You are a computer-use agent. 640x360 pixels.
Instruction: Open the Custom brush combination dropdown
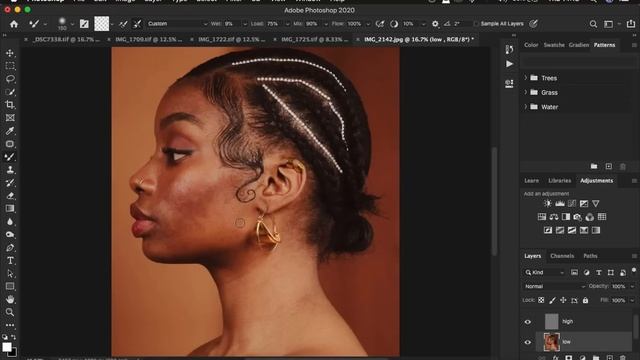click(178, 24)
